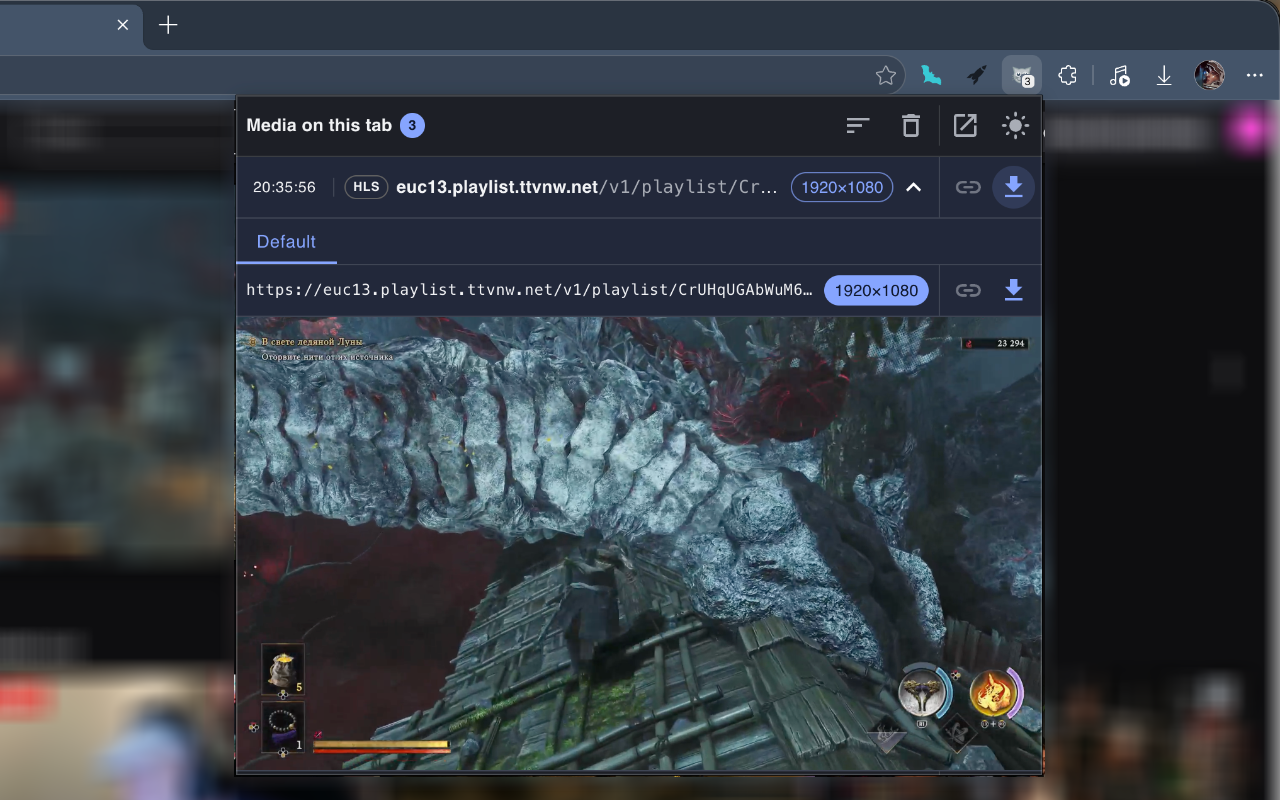The width and height of the screenshot is (1280, 800).
Task: Click the HLS format badge
Action: click(366, 187)
